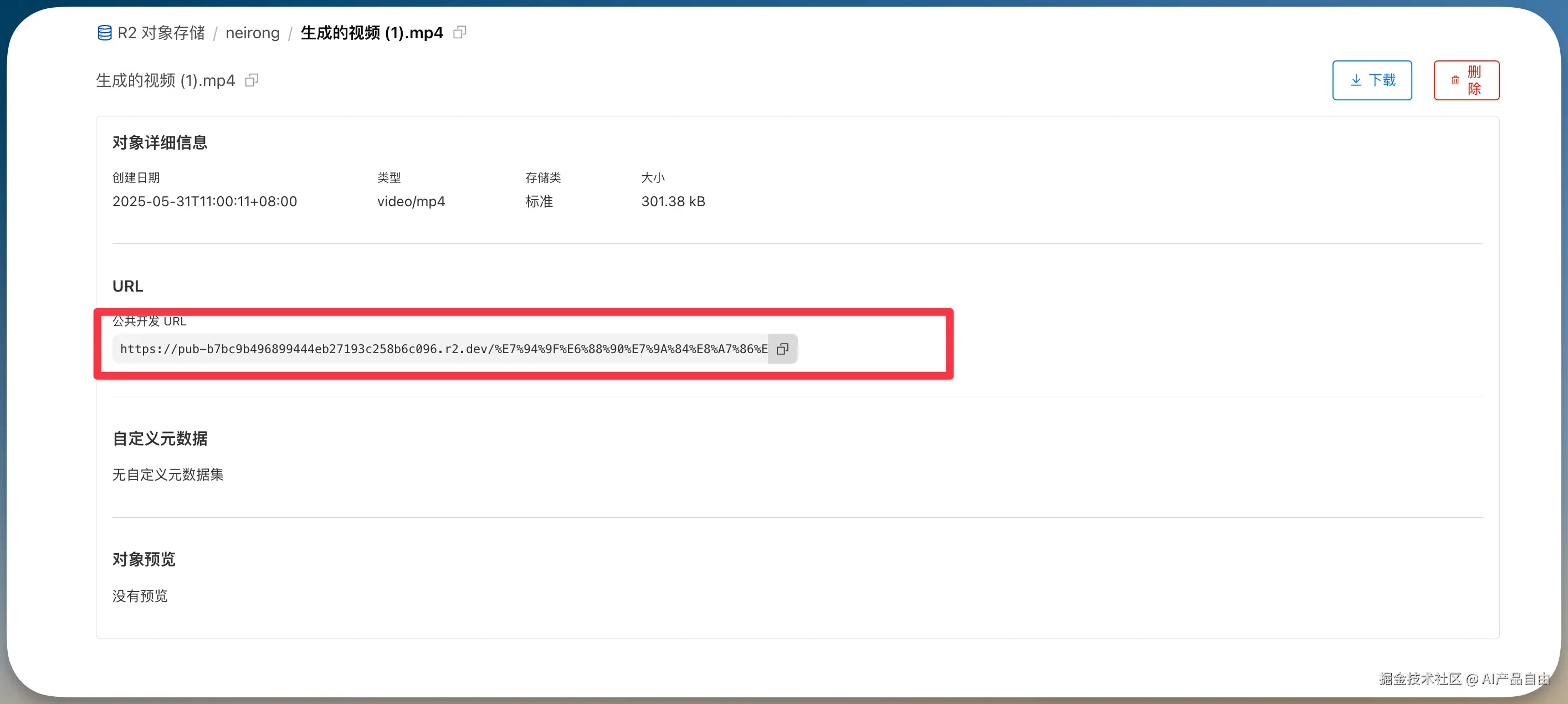Click the 生成的视频 (1).mp4 page title
The width and height of the screenshot is (1568, 704).
coord(165,80)
